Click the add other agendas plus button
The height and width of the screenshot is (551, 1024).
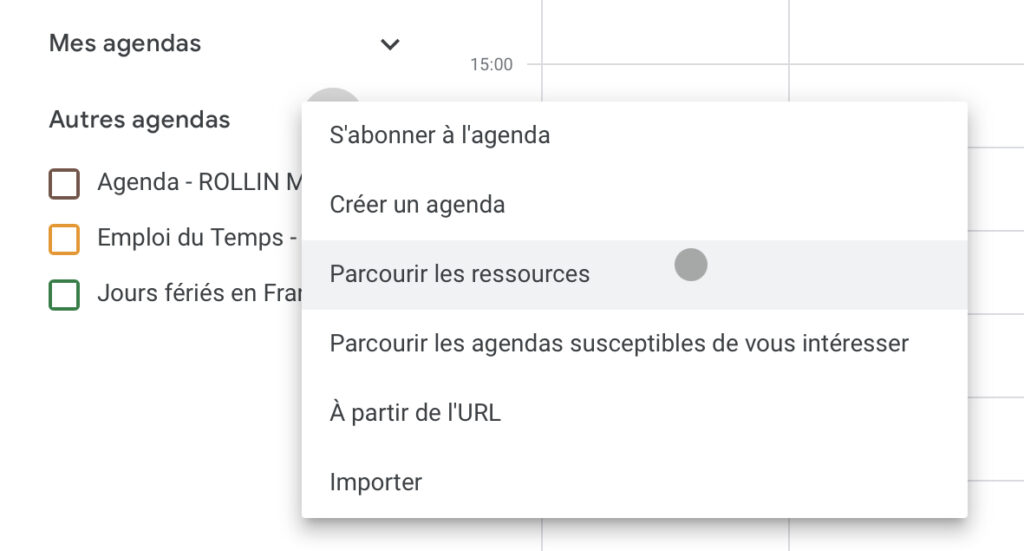coord(332,97)
